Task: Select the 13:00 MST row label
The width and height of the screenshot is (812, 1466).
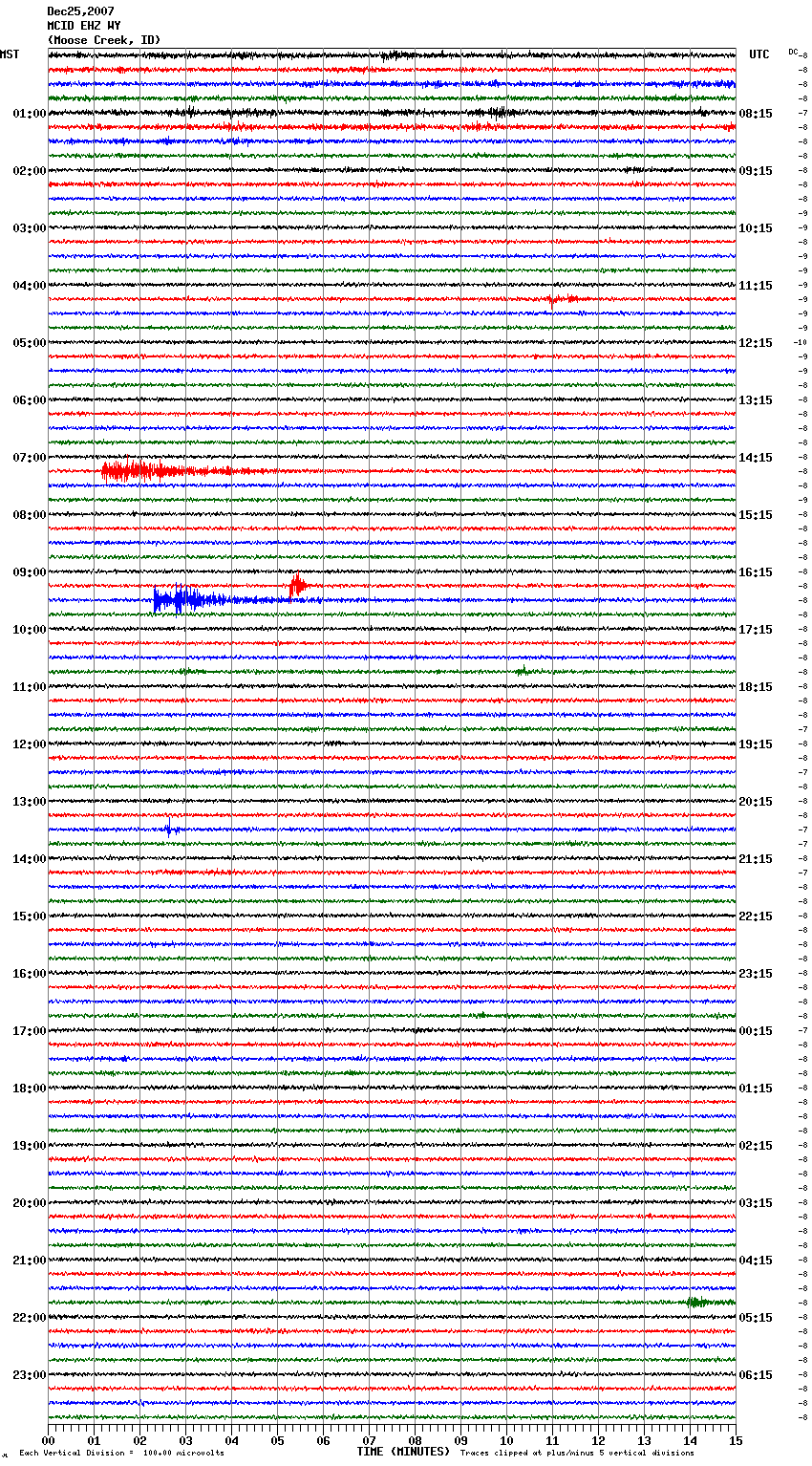Action: pyautogui.click(x=30, y=802)
